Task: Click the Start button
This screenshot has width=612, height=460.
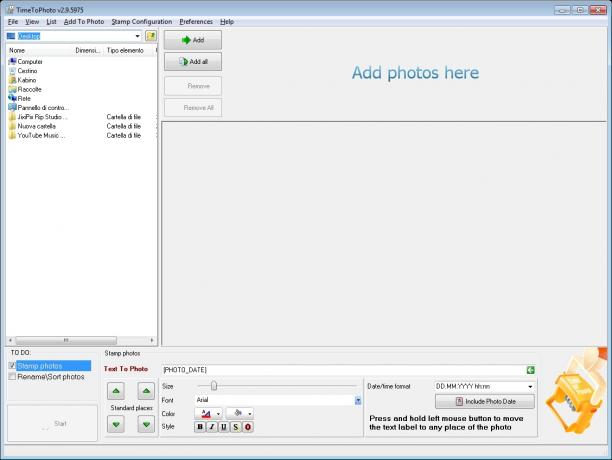Action: click(52, 423)
